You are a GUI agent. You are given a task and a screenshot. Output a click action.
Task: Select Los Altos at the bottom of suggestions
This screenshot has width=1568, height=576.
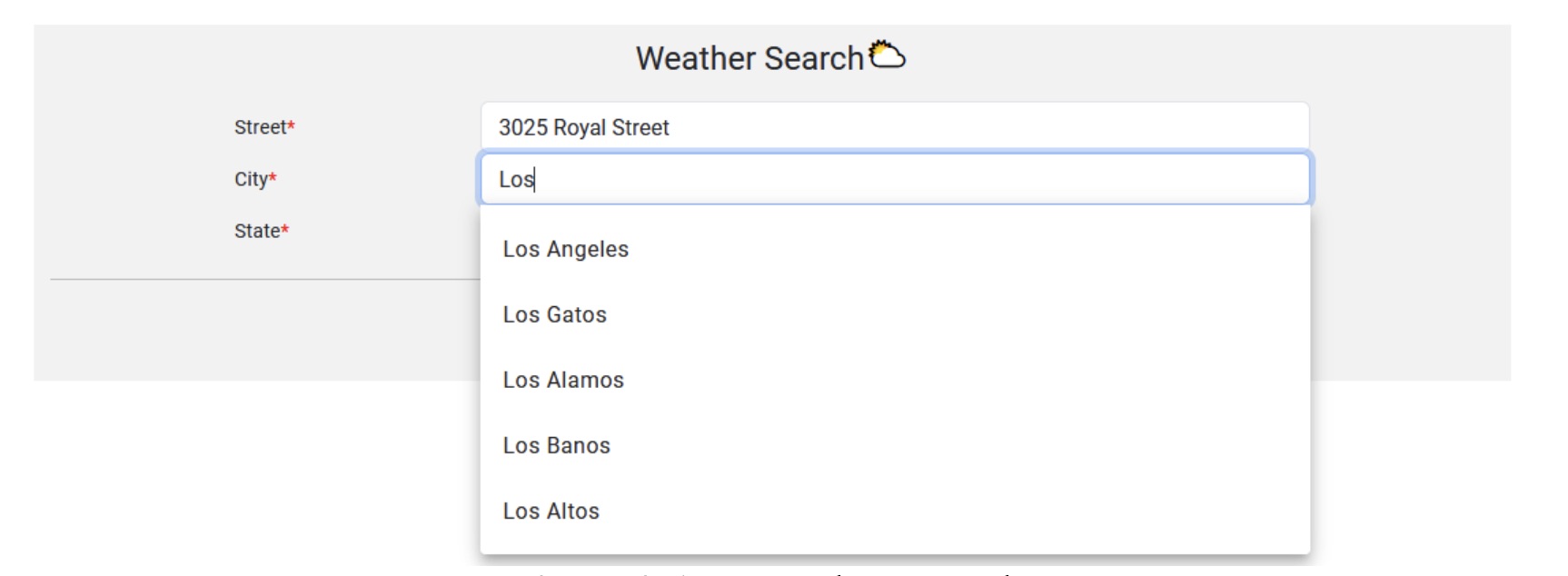[x=551, y=511]
